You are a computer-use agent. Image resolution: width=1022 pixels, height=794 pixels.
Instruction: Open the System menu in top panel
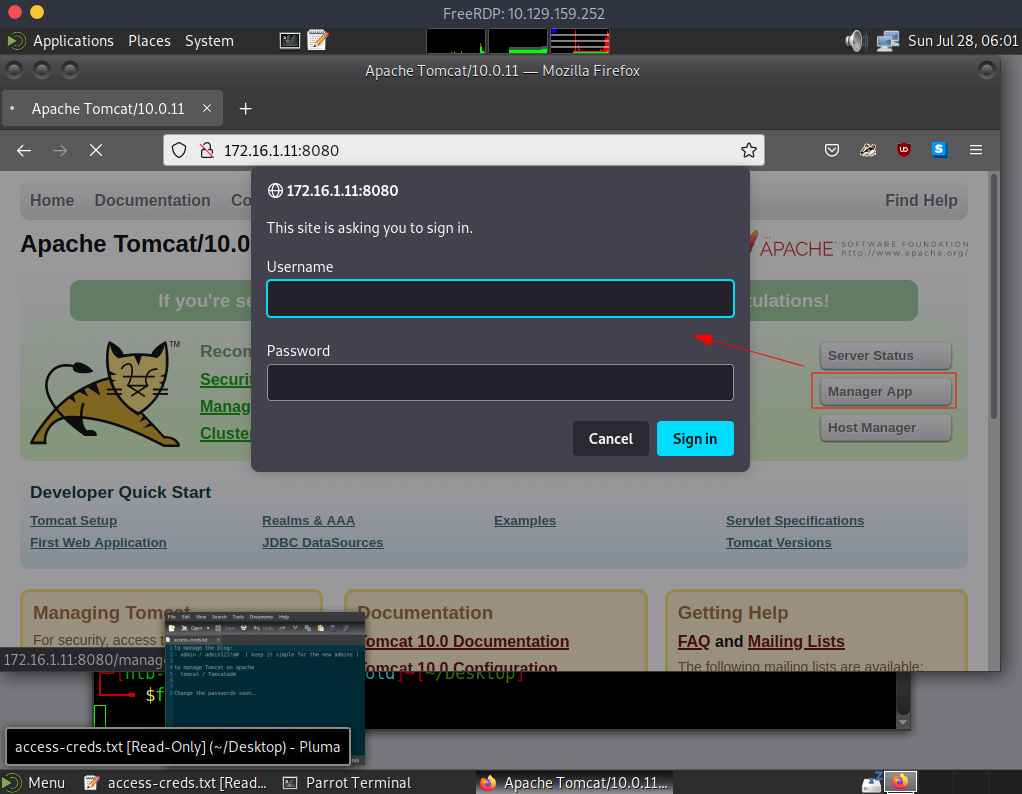209,41
